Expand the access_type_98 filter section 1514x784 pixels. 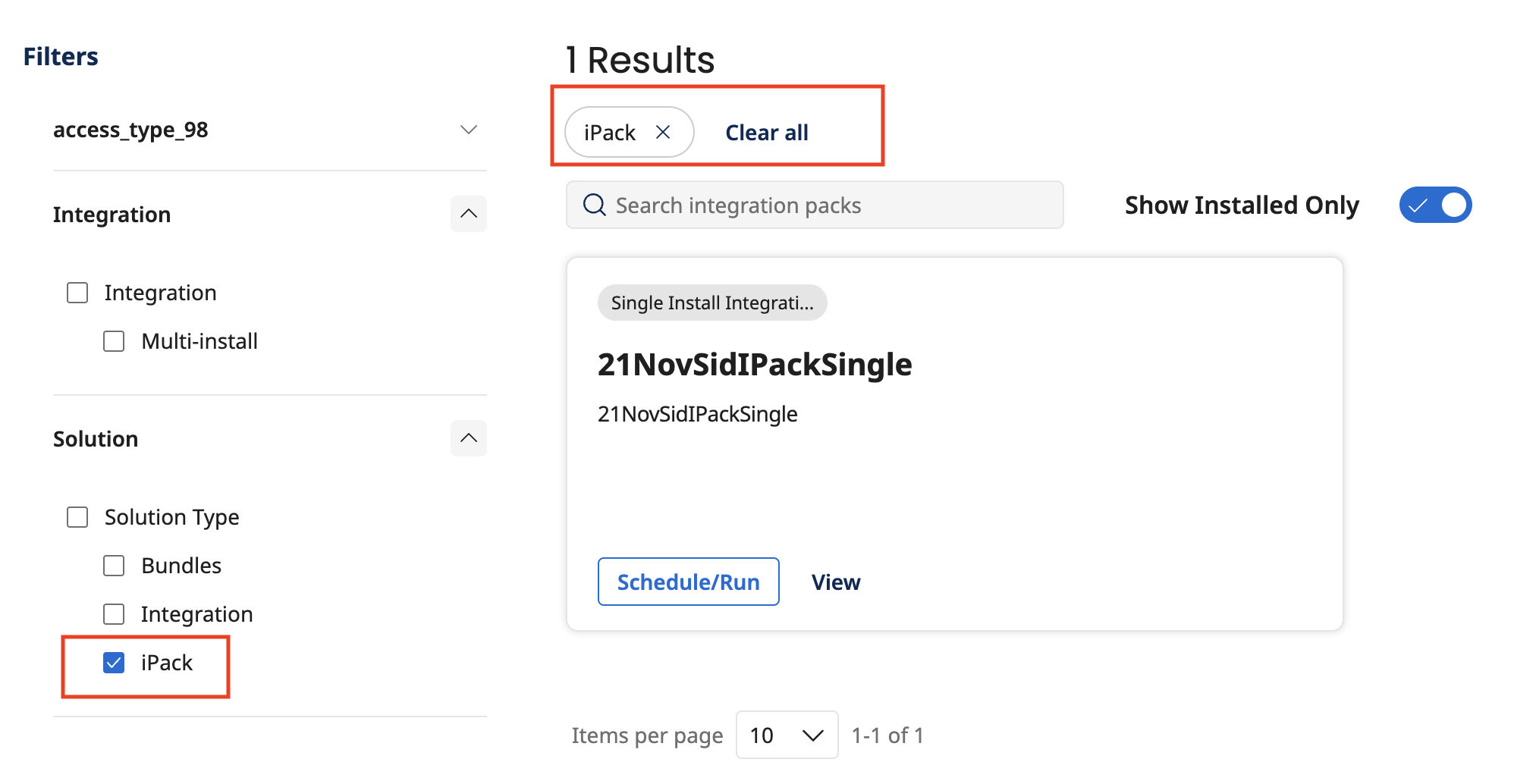pos(468,130)
